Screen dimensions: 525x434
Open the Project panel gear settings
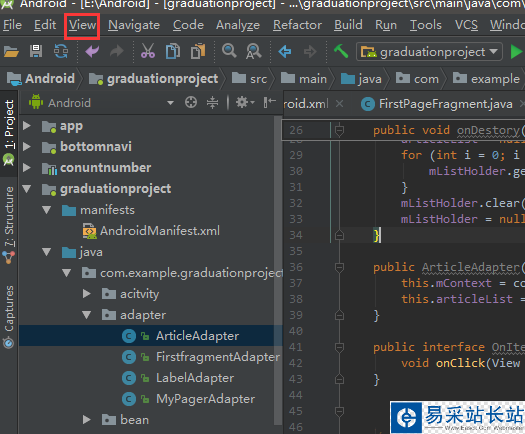(x=245, y=102)
